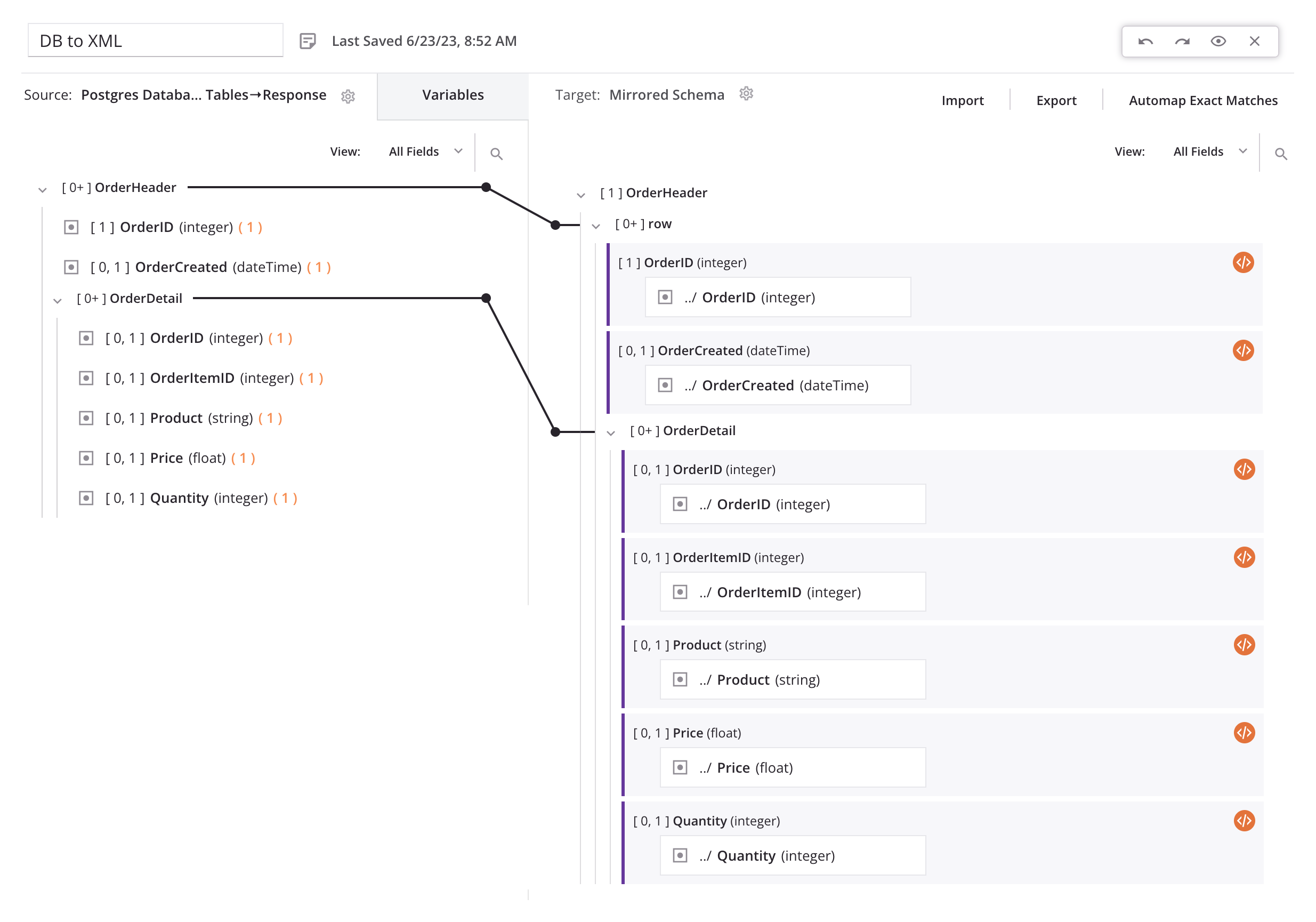Viewport: 1316px width, 922px height.
Task: Open the script icon for target Product field
Action: click(1244, 645)
